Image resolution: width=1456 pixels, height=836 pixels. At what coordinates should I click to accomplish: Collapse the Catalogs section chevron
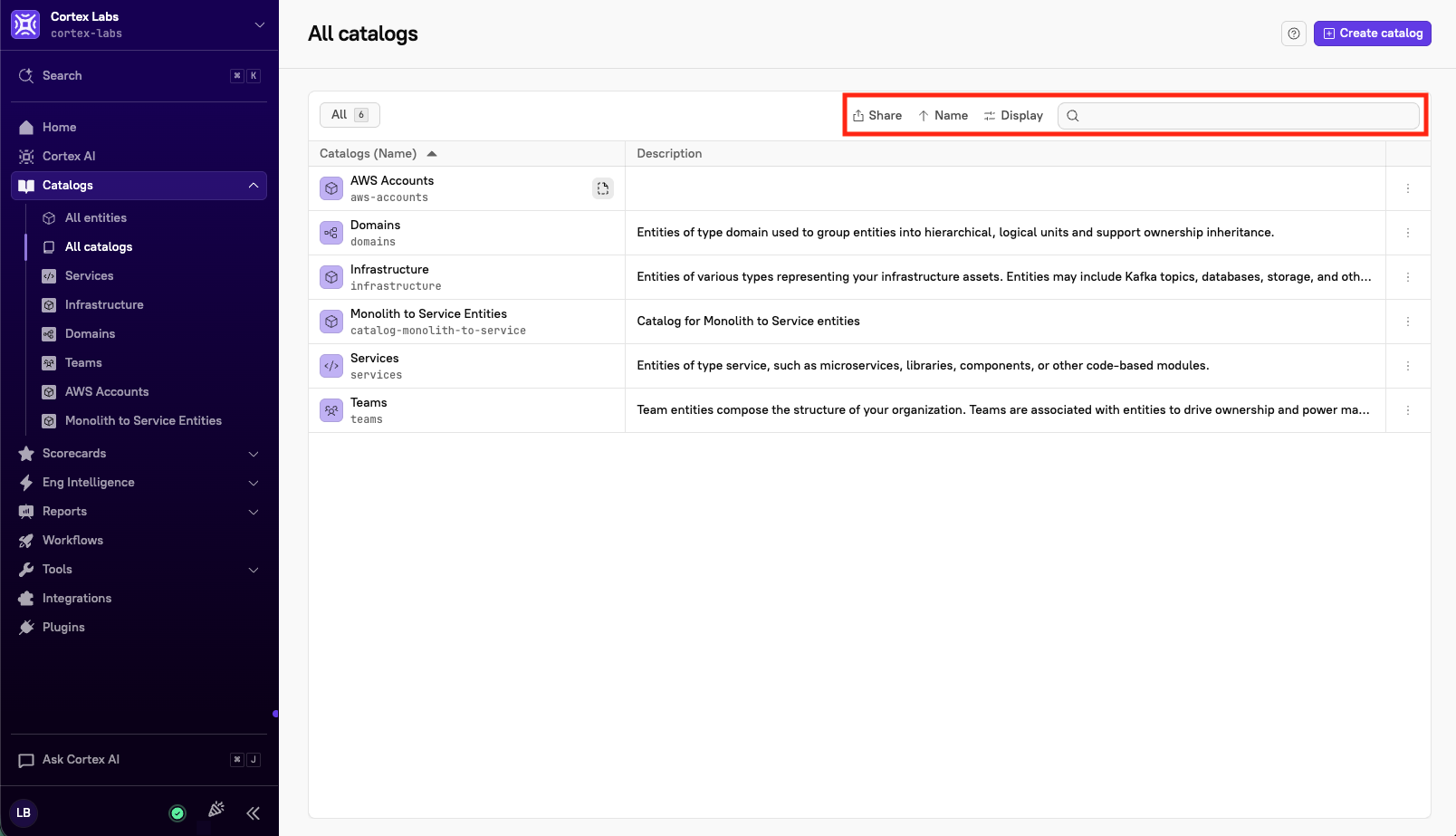pos(254,186)
